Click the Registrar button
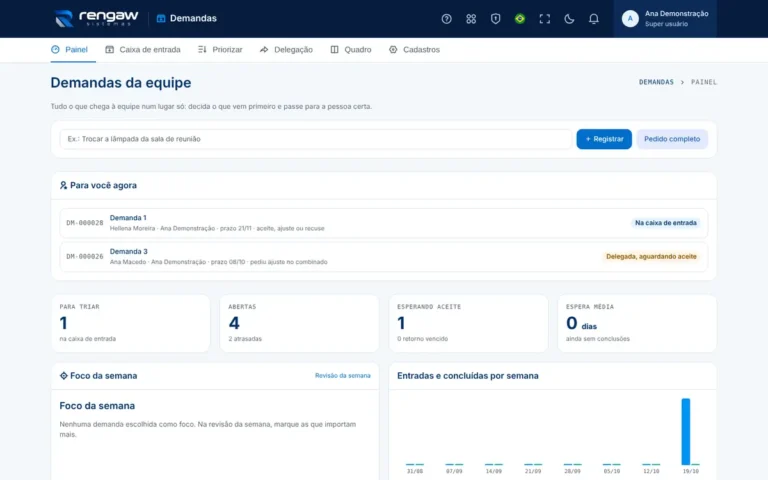This screenshot has width=768, height=480. coord(604,139)
